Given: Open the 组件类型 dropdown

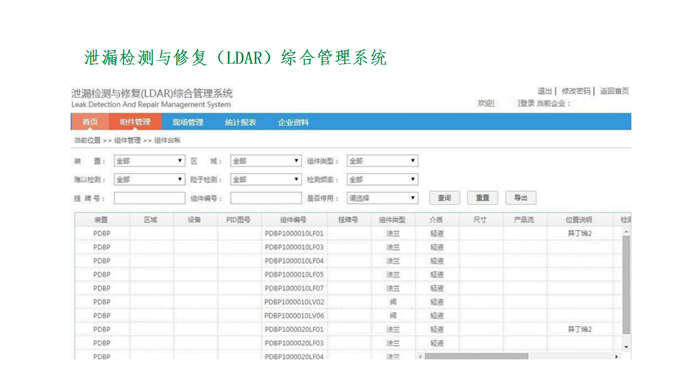Looking at the screenshot, I should pyautogui.click(x=382, y=161).
